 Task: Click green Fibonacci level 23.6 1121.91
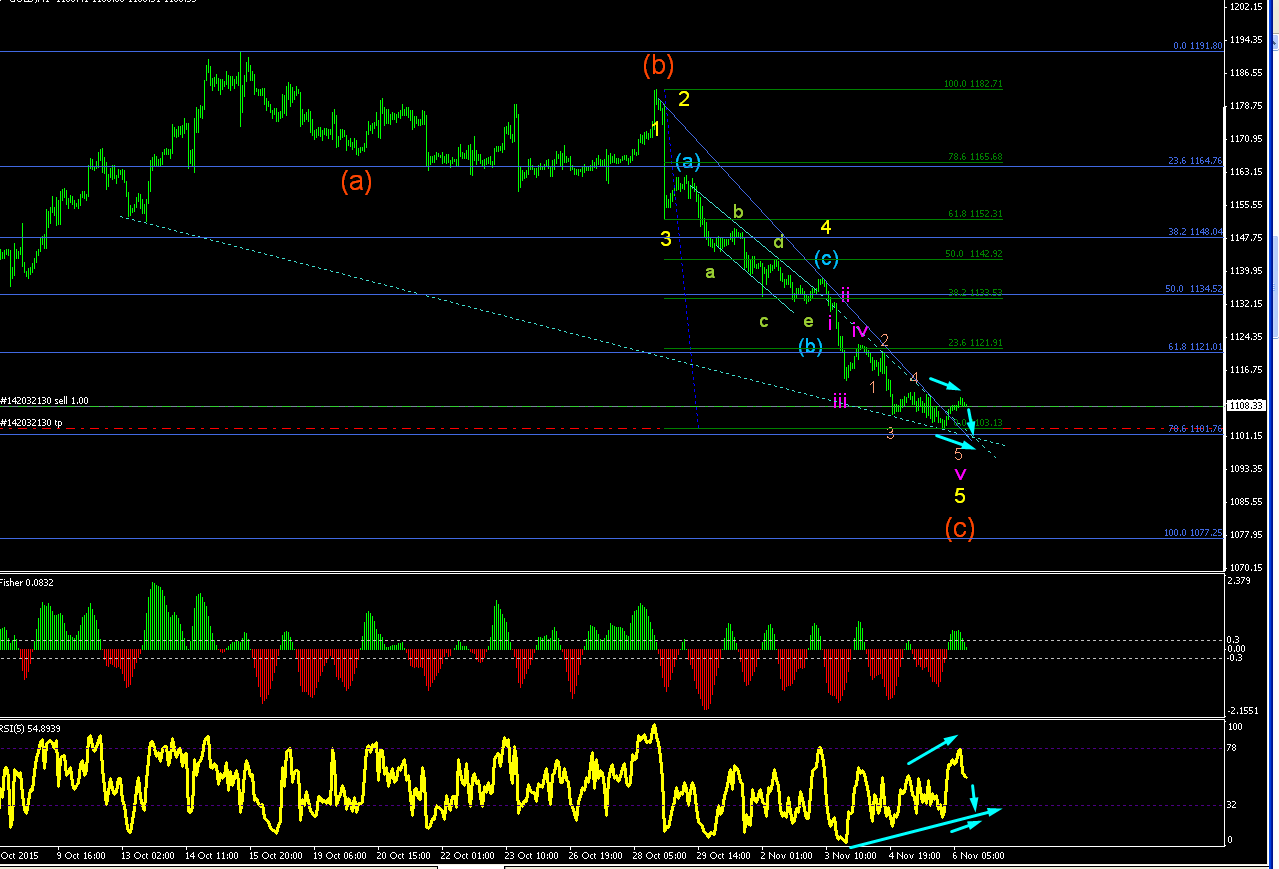pos(975,343)
